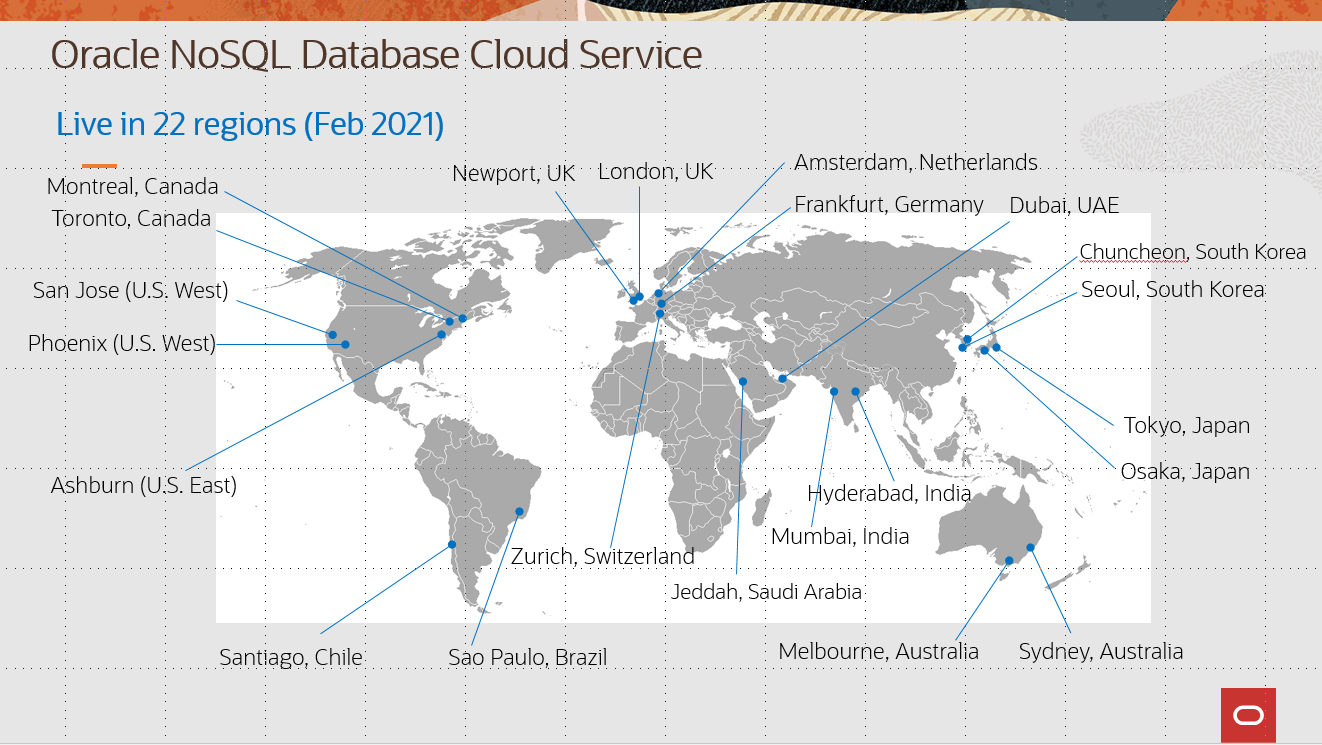Select the "Ashburn (U.S. East)" label
Image resolution: width=1322 pixels, height=745 pixels.
point(144,486)
